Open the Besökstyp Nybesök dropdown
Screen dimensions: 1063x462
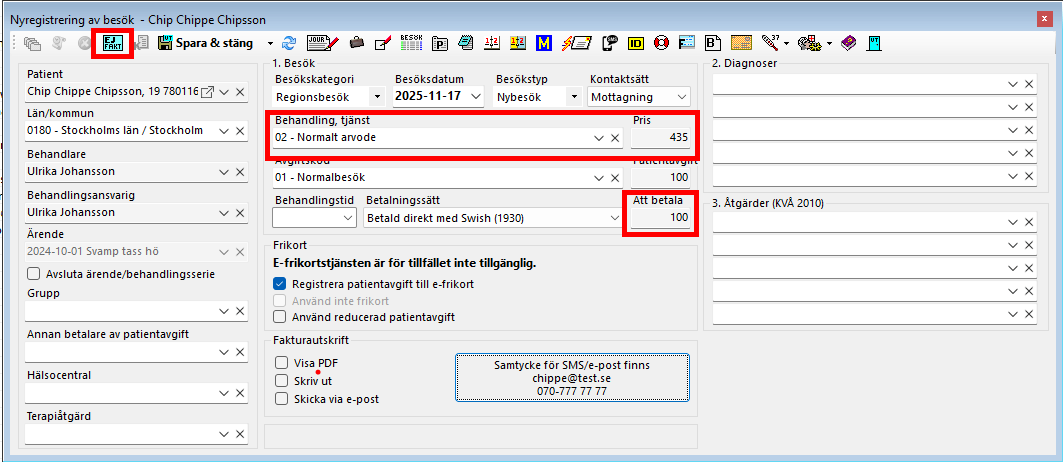[x=575, y=97]
